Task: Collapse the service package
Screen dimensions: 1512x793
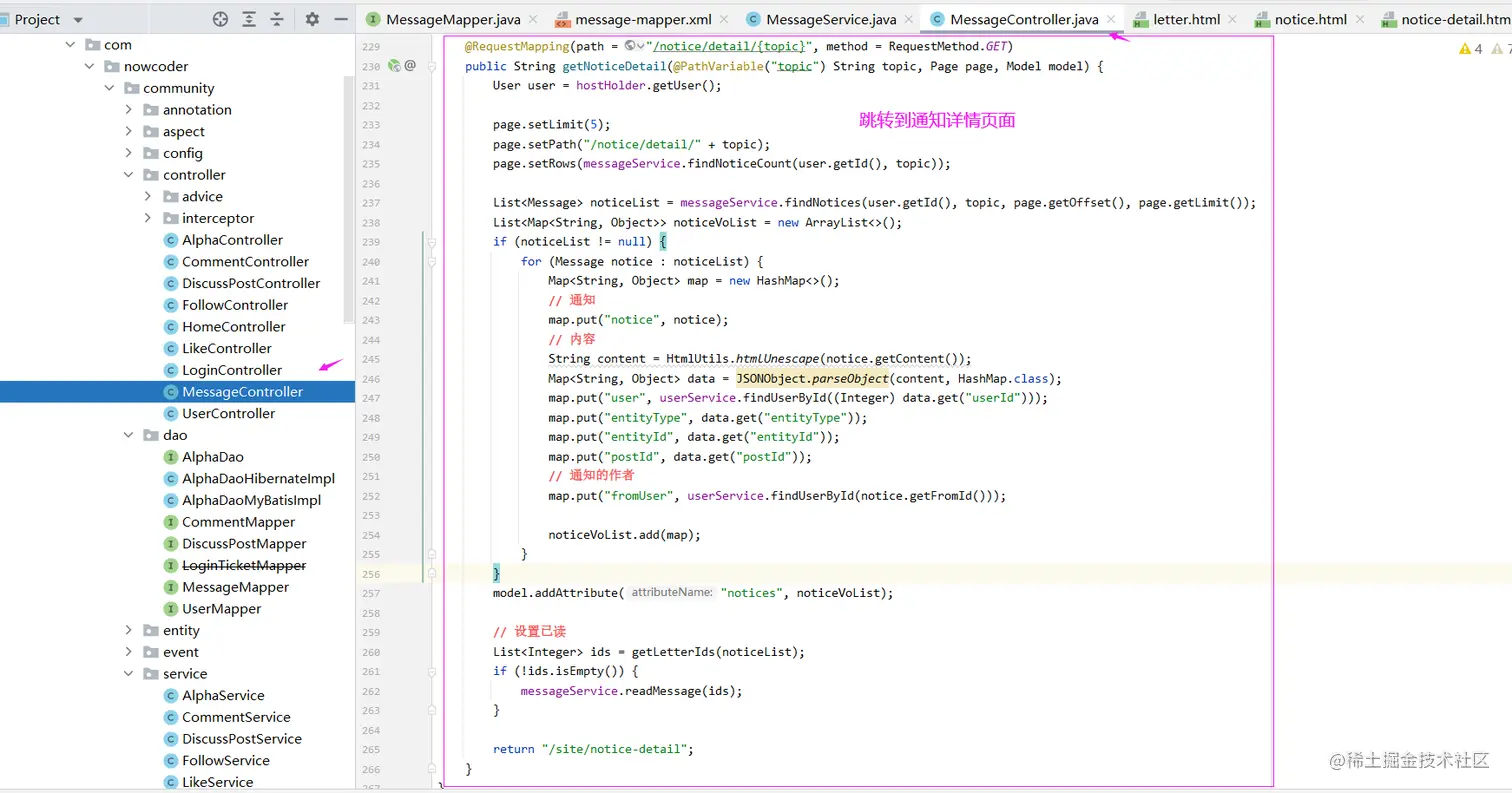Action: pyautogui.click(x=128, y=674)
